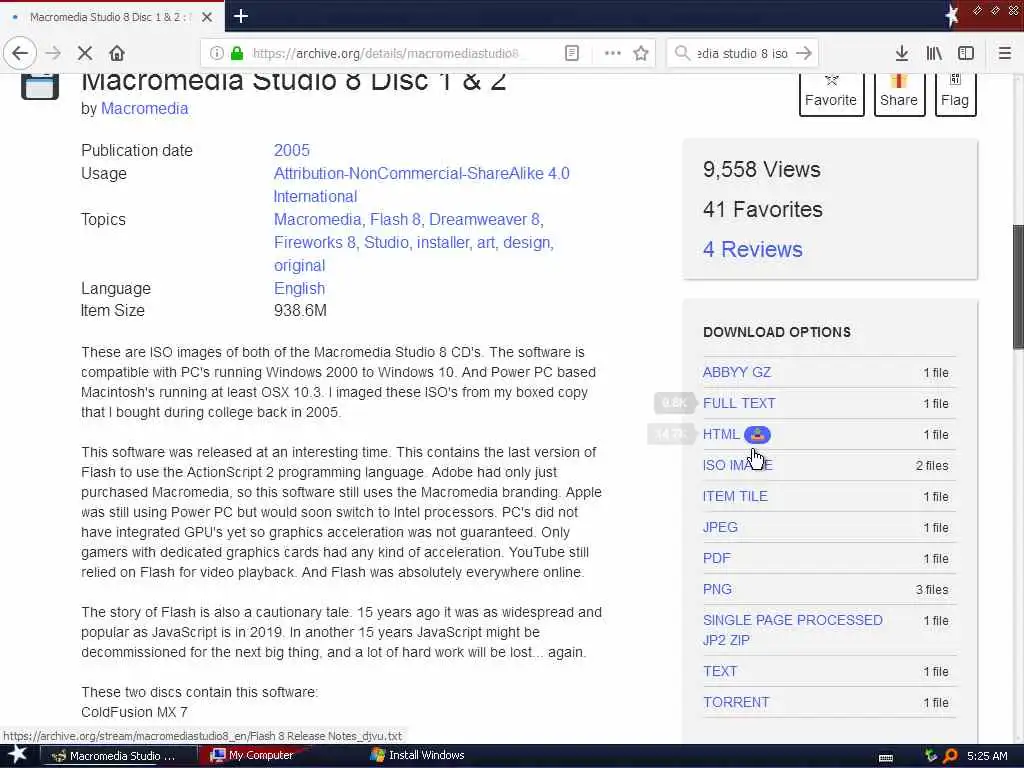Stop loading the page with the X button

85,53
